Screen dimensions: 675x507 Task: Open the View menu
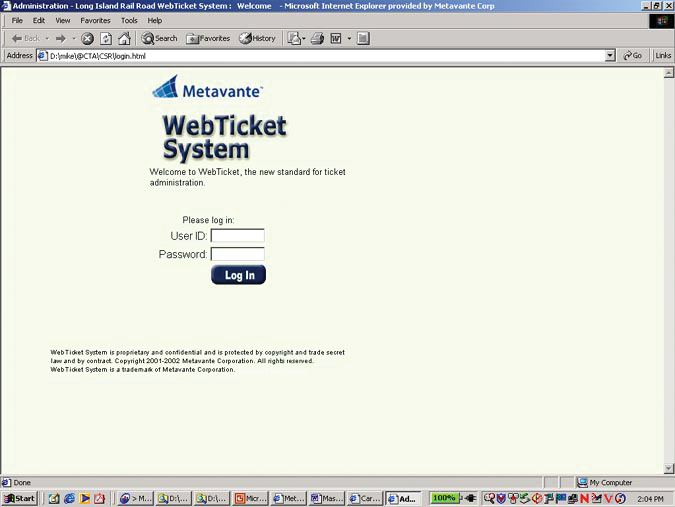tap(63, 20)
